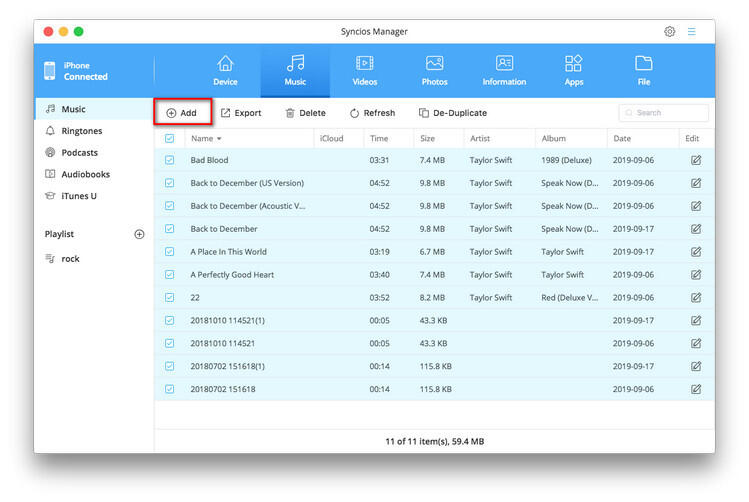
Task: Edit A Perfectly Good Heart info
Action: click(x=696, y=275)
